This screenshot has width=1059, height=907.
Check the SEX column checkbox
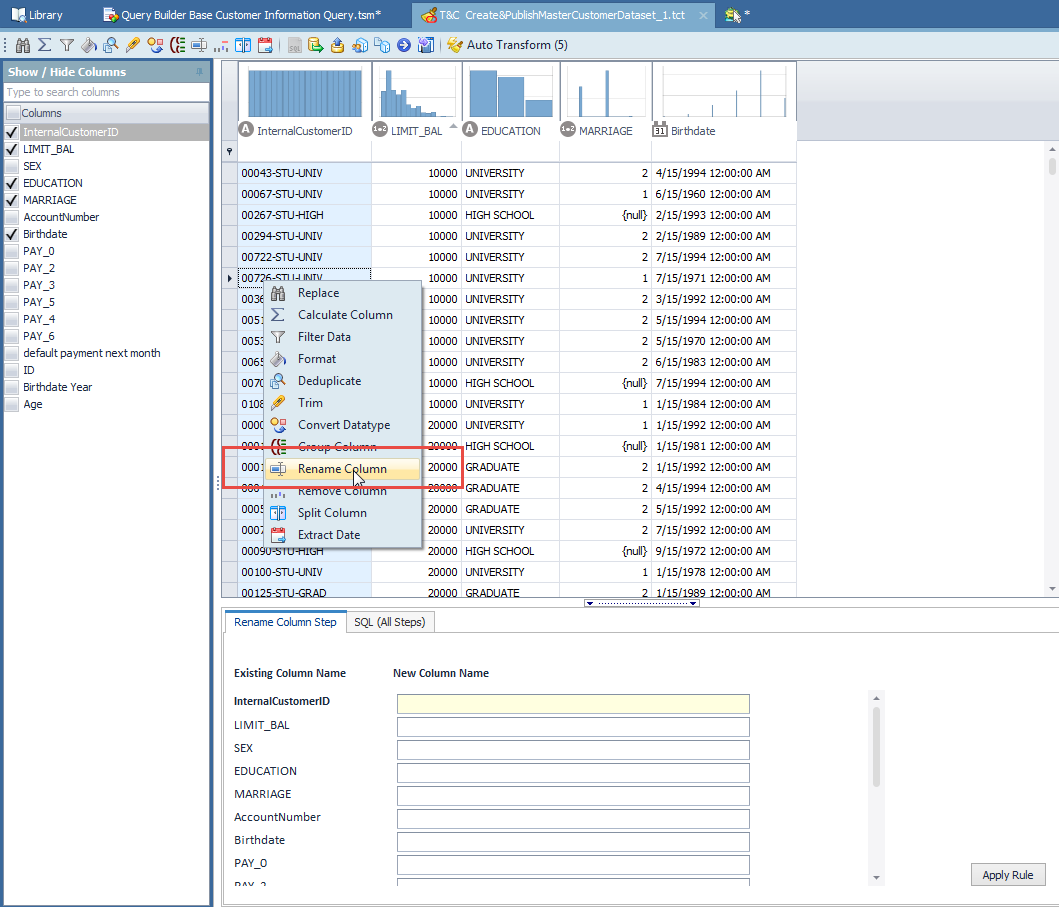[x=11, y=166]
